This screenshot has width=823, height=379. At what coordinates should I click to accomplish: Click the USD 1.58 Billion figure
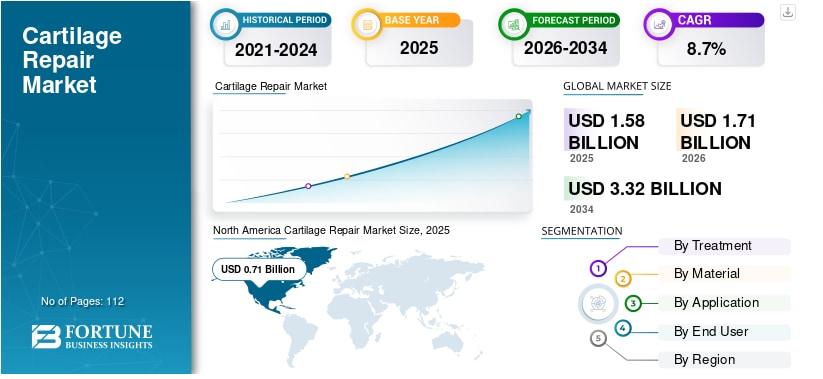[607, 132]
